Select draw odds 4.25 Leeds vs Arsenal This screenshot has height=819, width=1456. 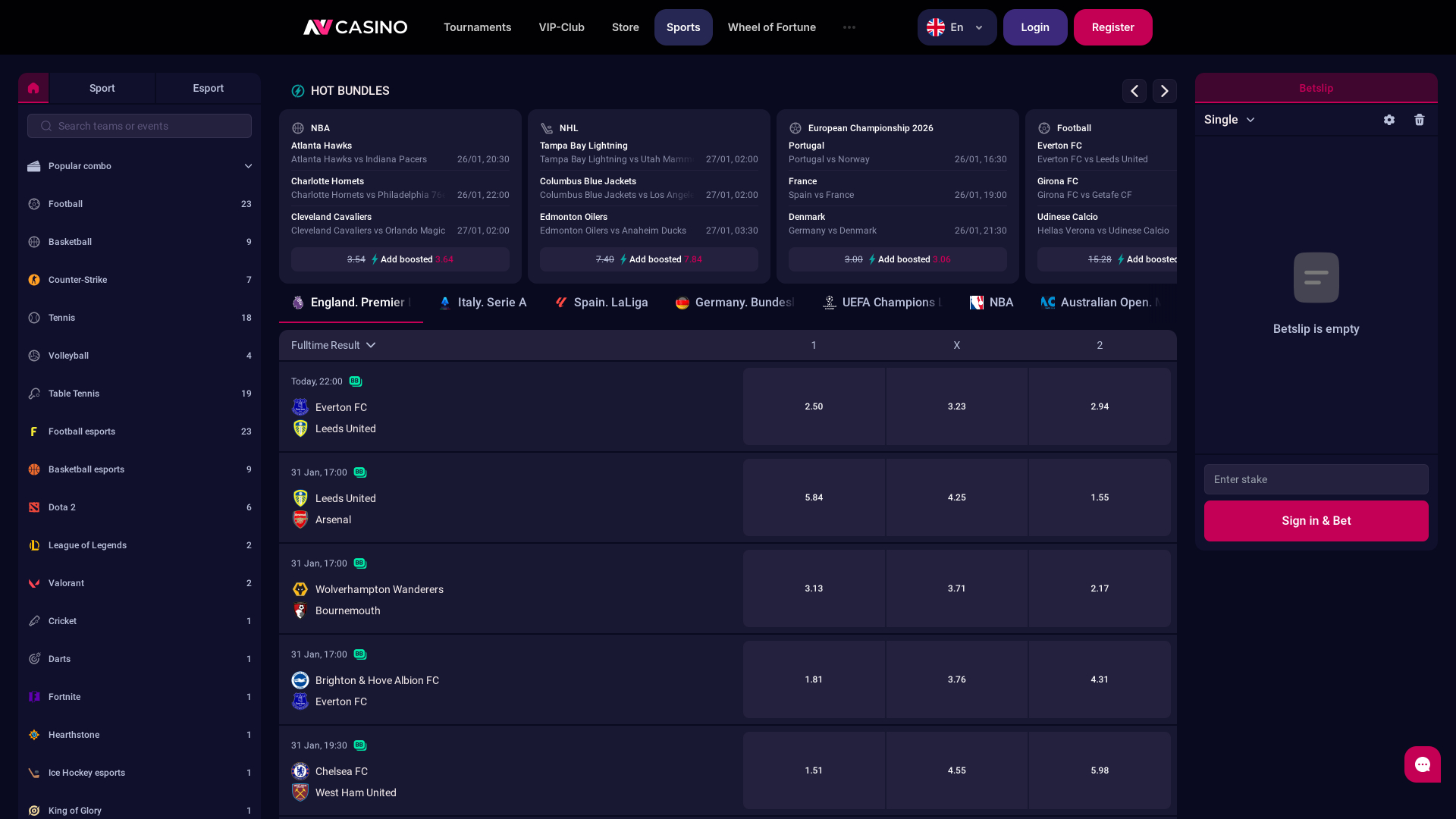tap(956, 497)
